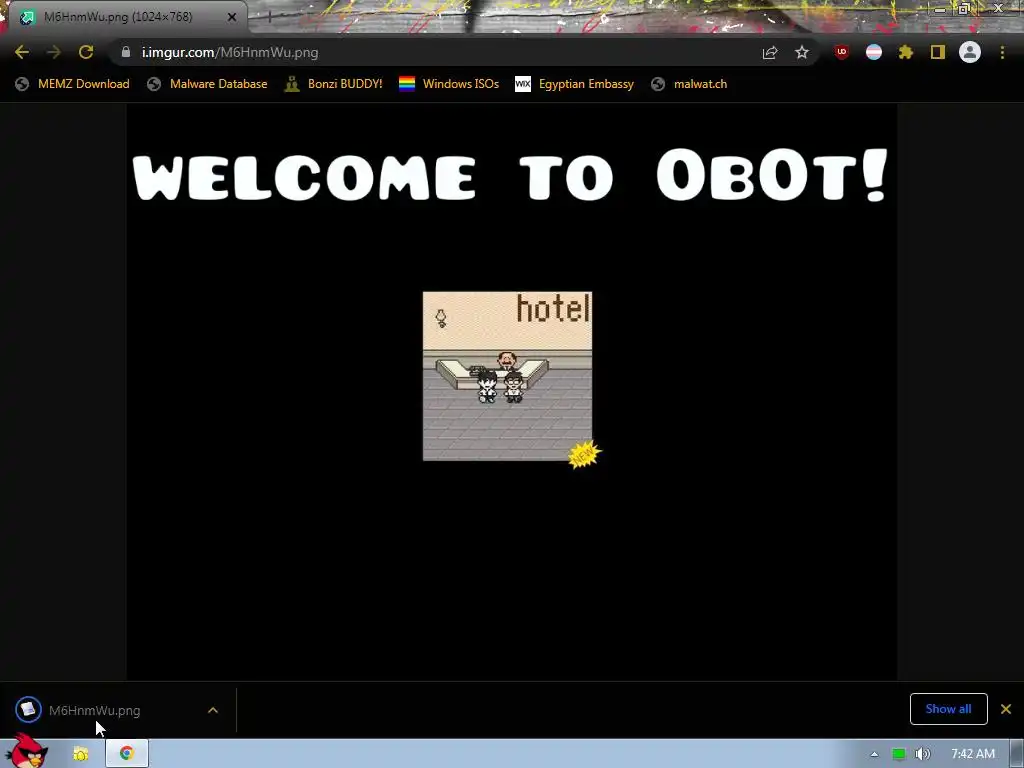
Task: Expand the M6HnmWu.png download options chevron
Action: (x=213, y=710)
